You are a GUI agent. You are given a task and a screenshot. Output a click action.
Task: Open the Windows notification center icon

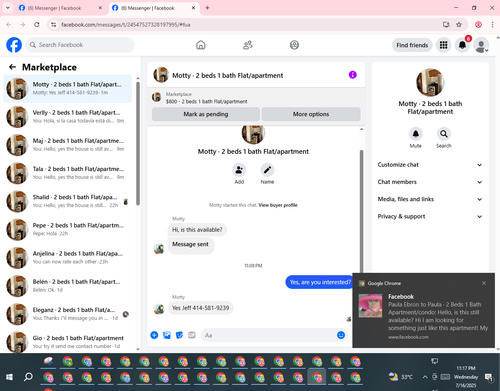(489, 377)
